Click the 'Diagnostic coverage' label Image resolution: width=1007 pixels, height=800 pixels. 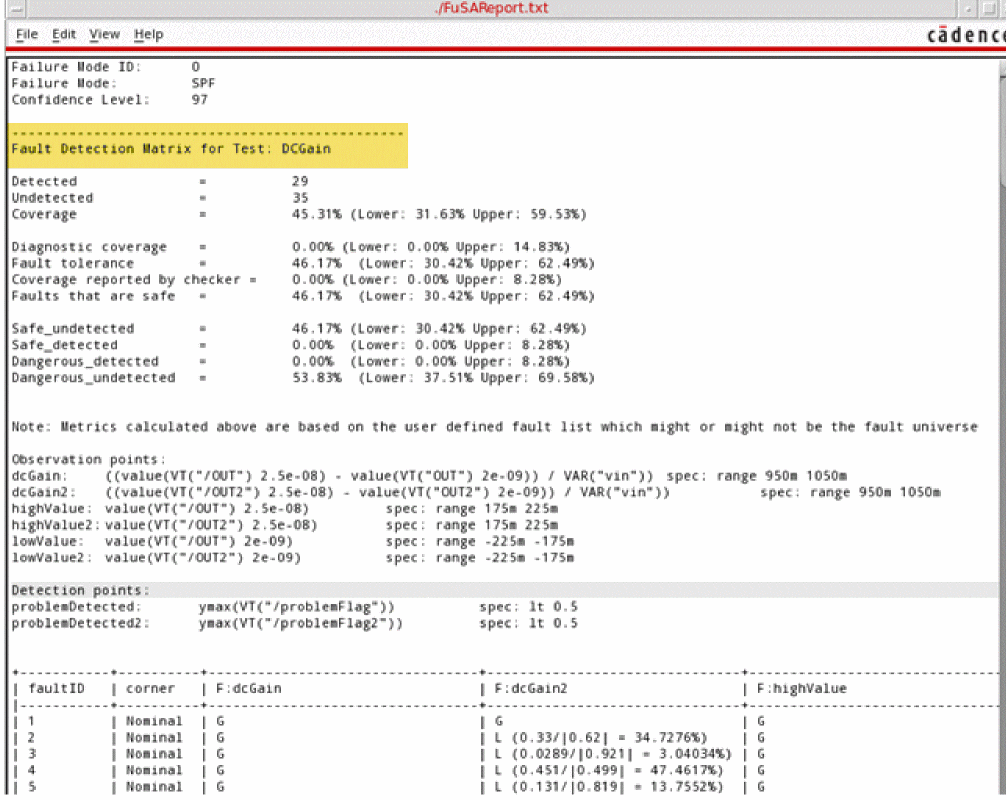89,247
